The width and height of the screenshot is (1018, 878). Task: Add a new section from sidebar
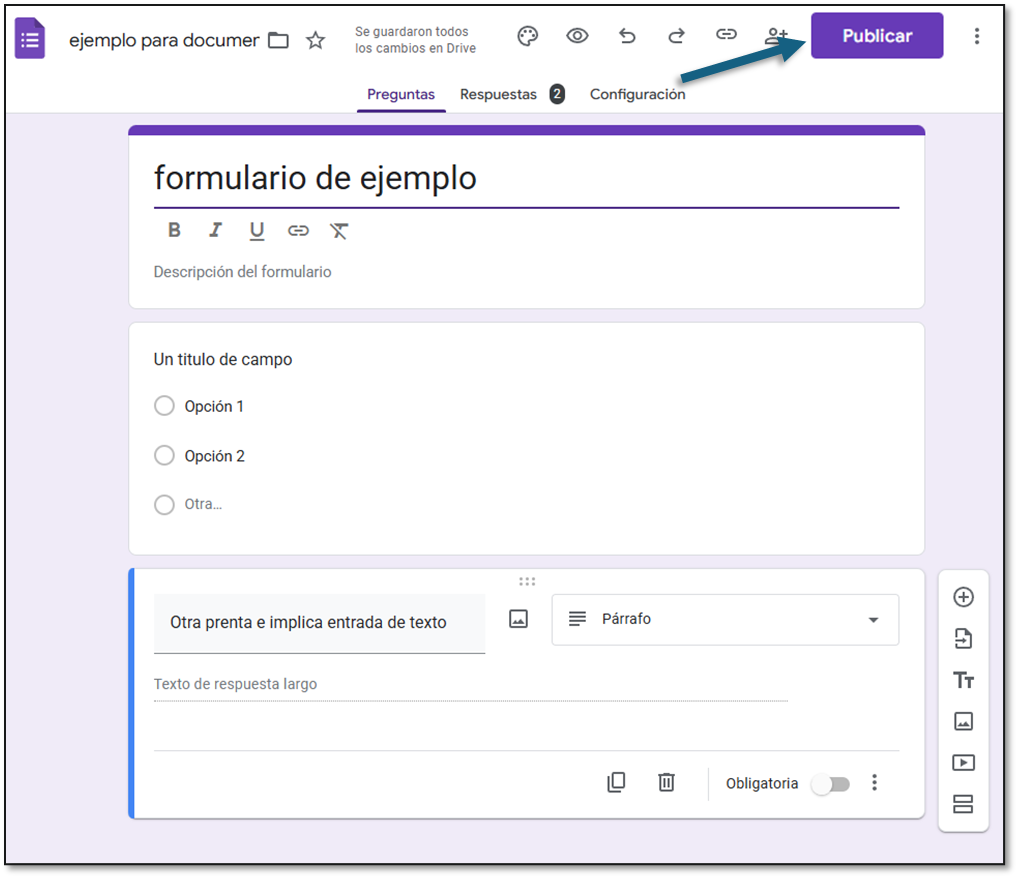963,804
